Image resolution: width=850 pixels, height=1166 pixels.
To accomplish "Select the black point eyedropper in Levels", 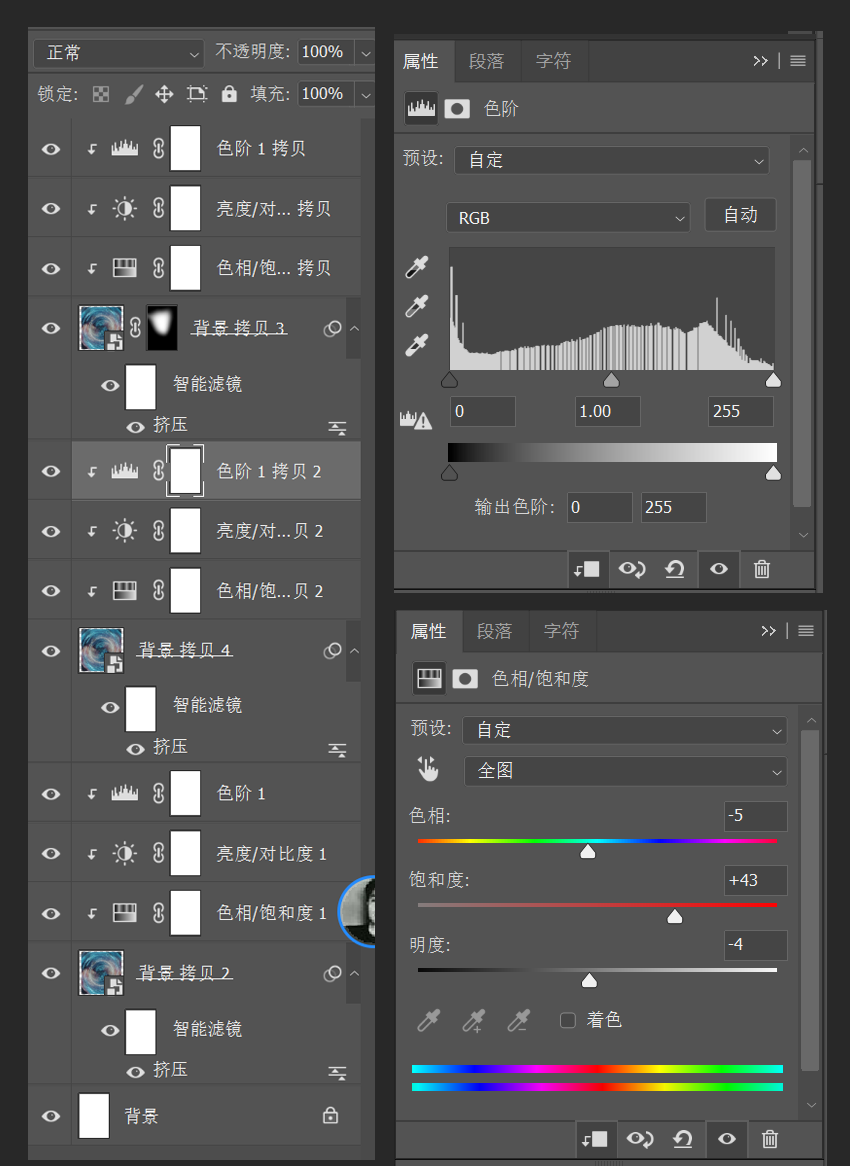I will point(416,267).
